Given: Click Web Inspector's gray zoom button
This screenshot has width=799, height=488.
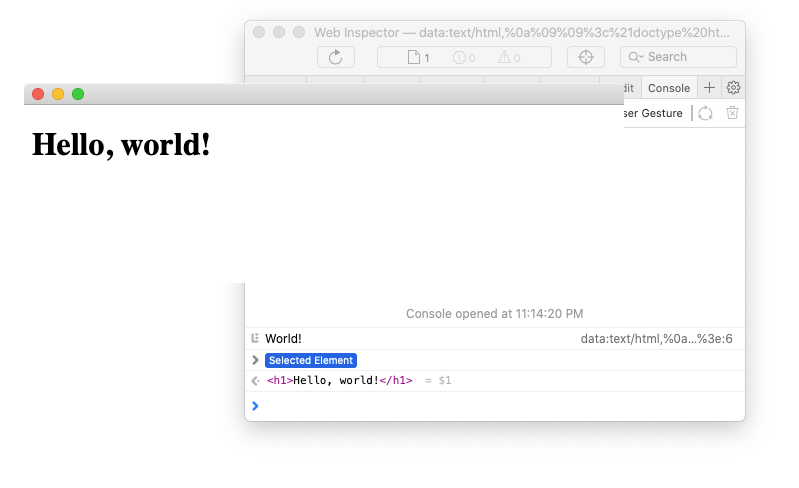Looking at the screenshot, I should click(299, 32).
